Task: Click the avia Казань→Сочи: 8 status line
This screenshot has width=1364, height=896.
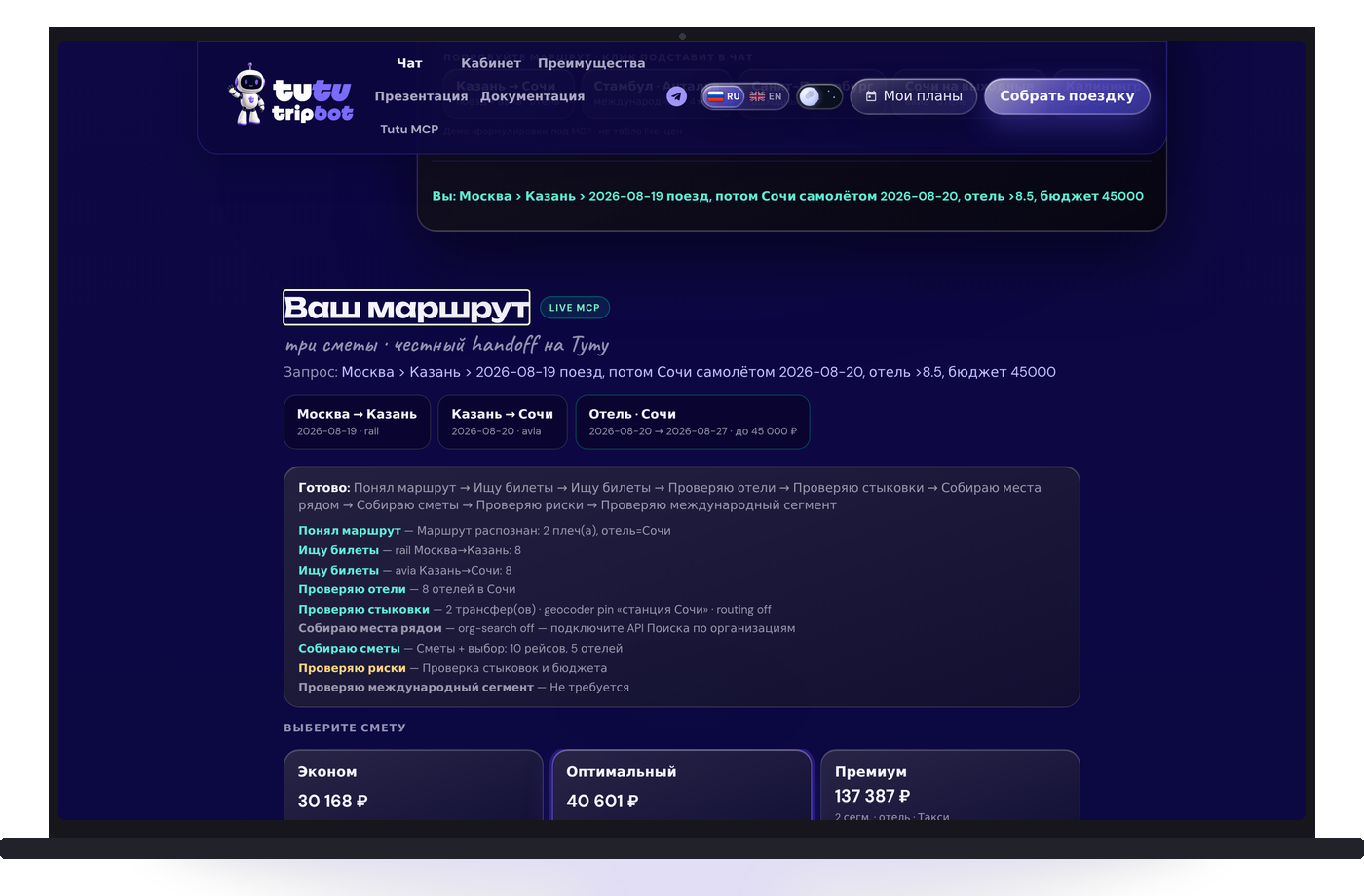Action: tap(405, 570)
